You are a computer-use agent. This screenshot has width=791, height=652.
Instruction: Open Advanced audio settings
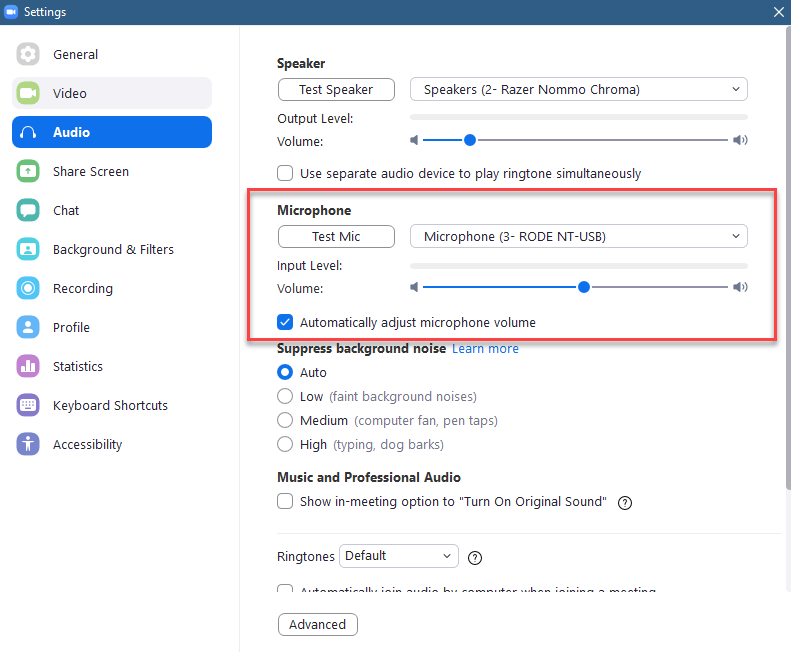click(317, 624)
